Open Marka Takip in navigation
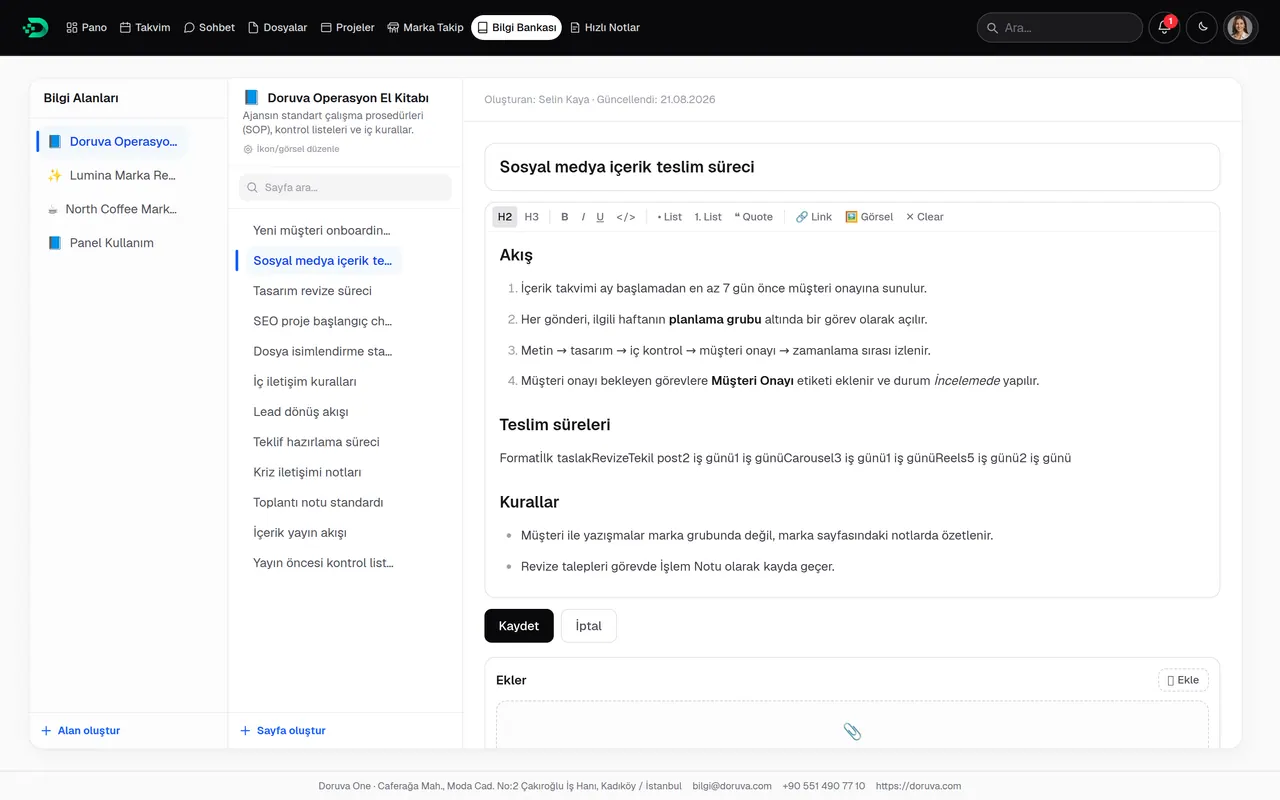The width and height of the screenshot is (1280, 800). tap(425, 28)
